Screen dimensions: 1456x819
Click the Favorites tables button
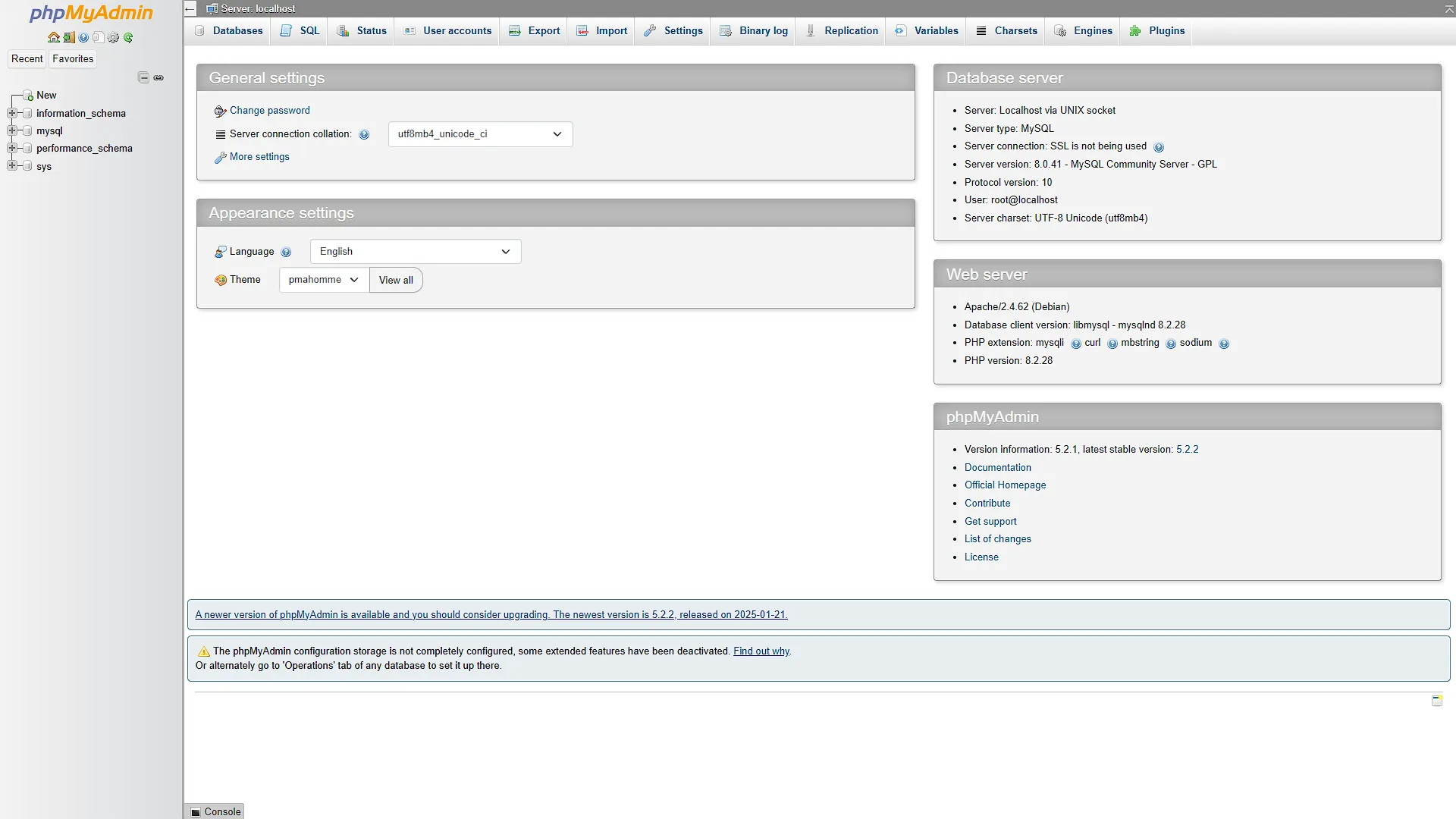pyautogui.click(x=73, y=59)
